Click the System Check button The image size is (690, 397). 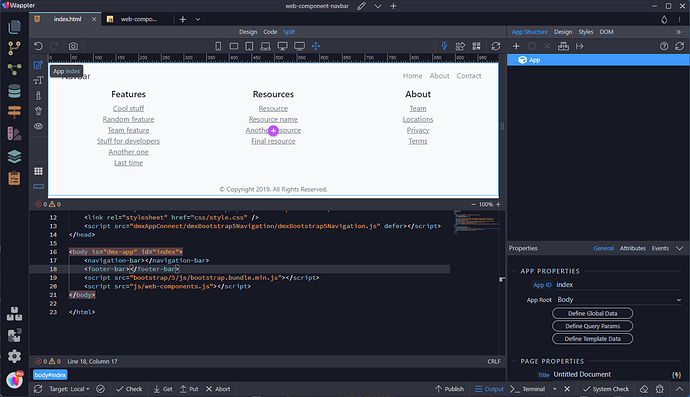[606, 389]
